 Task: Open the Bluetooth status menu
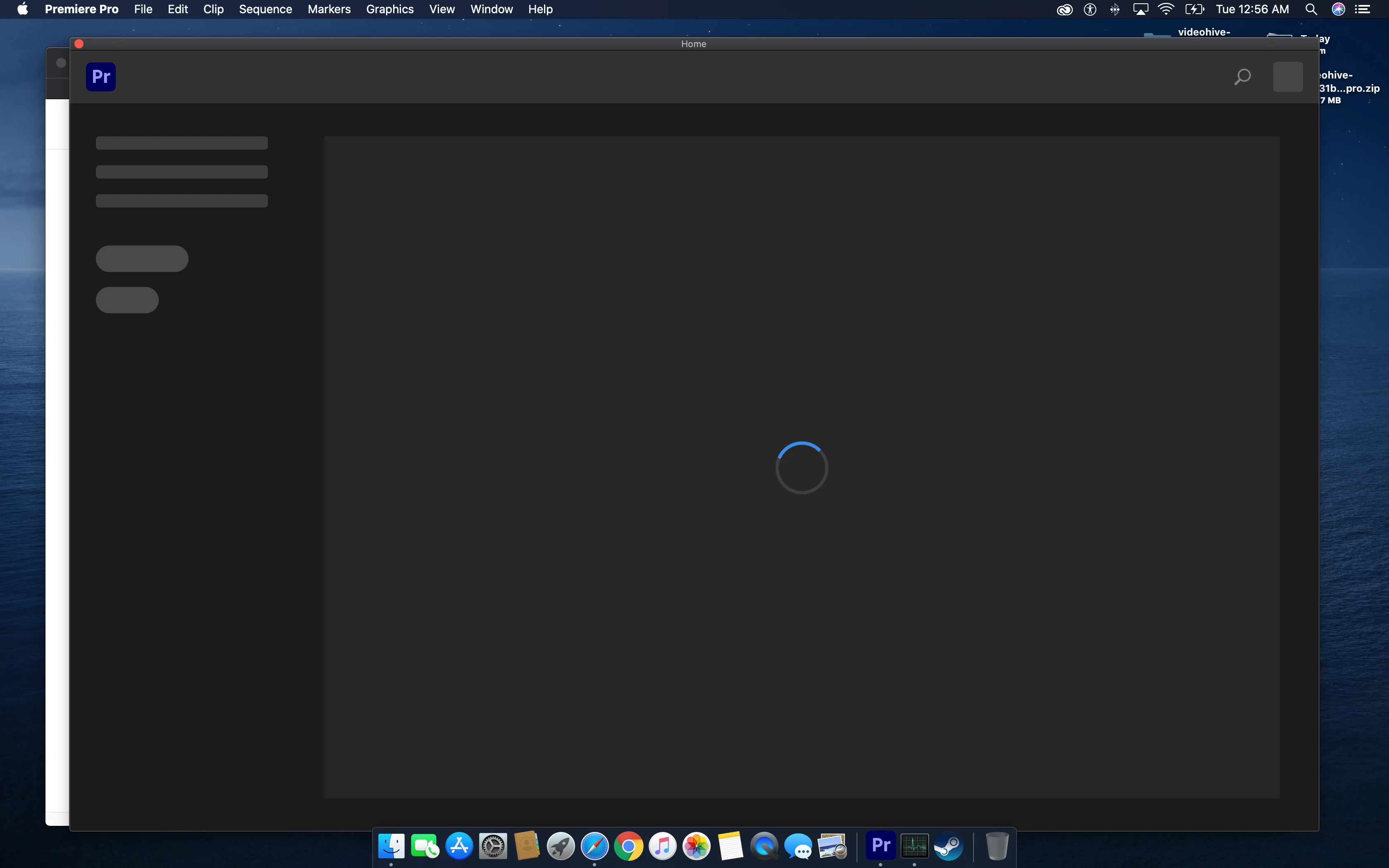(1115, 9)
